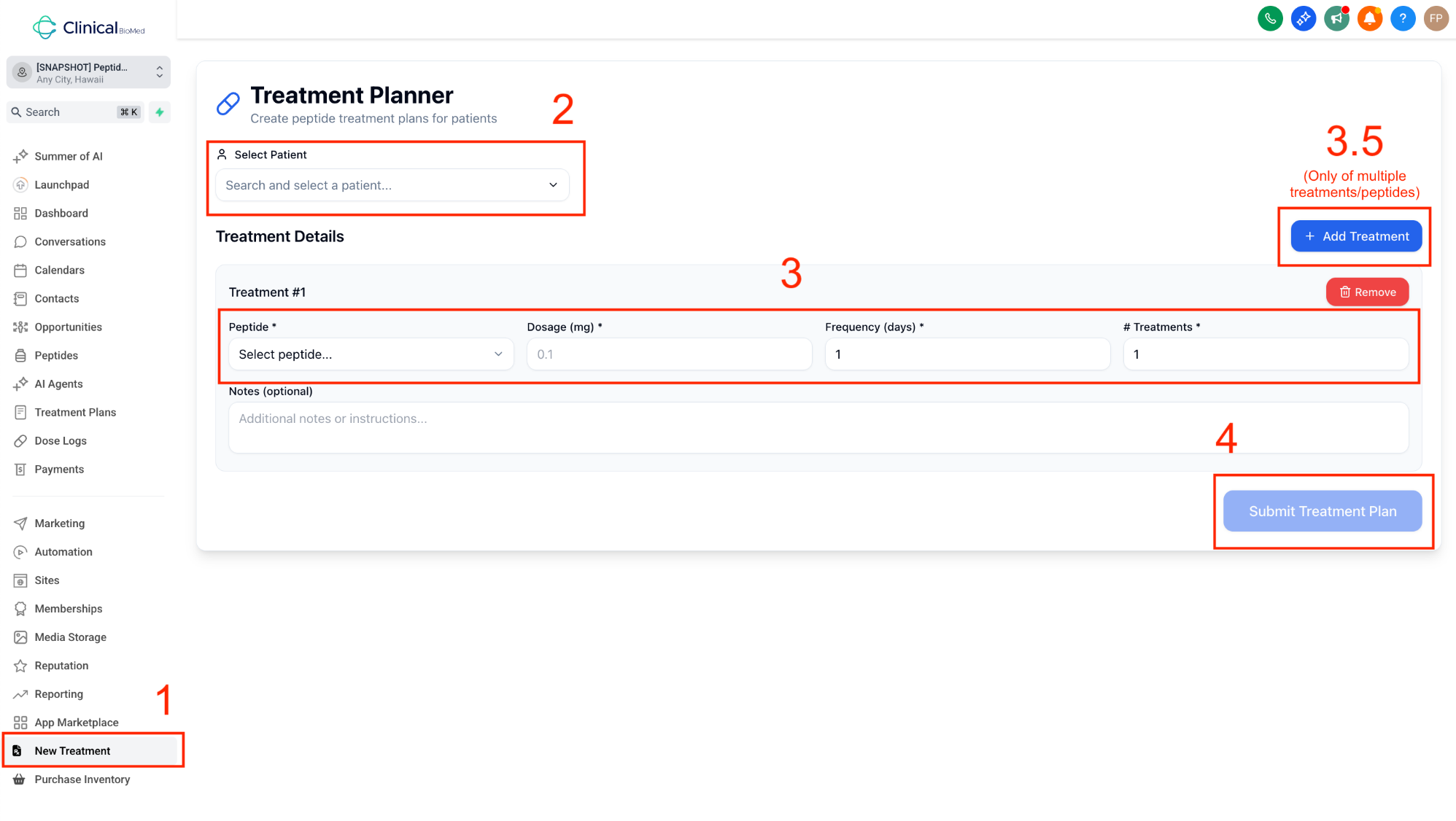Expand the Select Patient dropdown
The image size is (1456, 821).
point(392,185)
